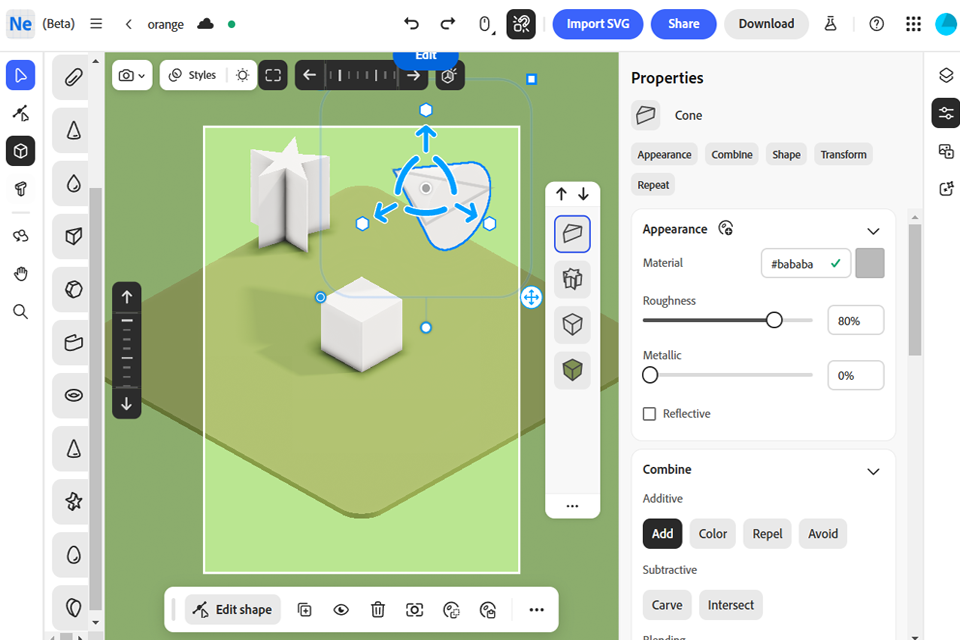Open the apps grid icon
The image size is (960, 640).
pyautogui.click(x=913, y=24)
